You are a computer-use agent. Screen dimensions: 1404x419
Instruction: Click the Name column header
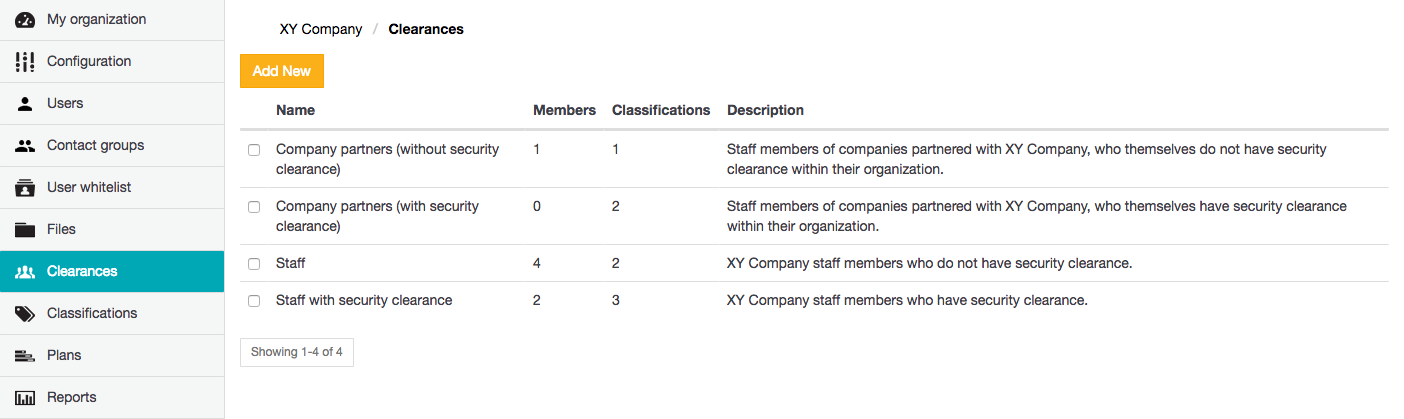coord(295,110)
